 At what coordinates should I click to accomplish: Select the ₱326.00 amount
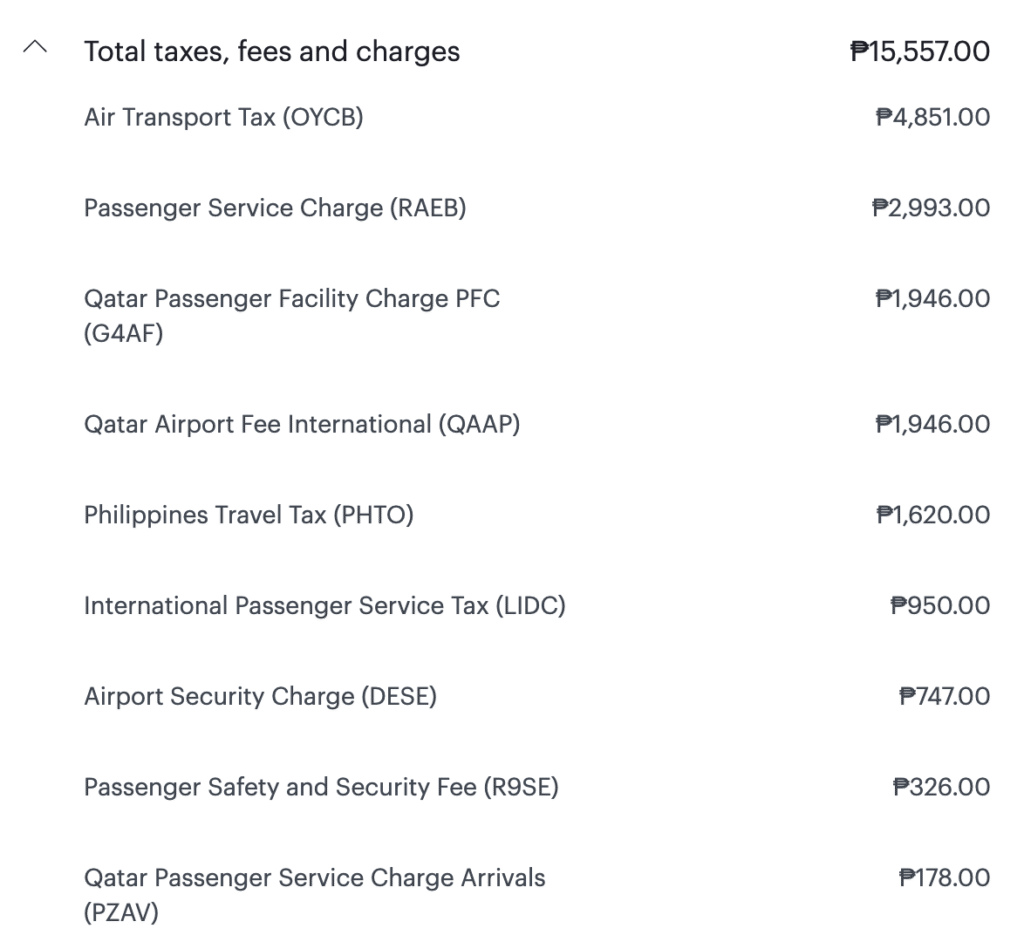tap(941, 788)
